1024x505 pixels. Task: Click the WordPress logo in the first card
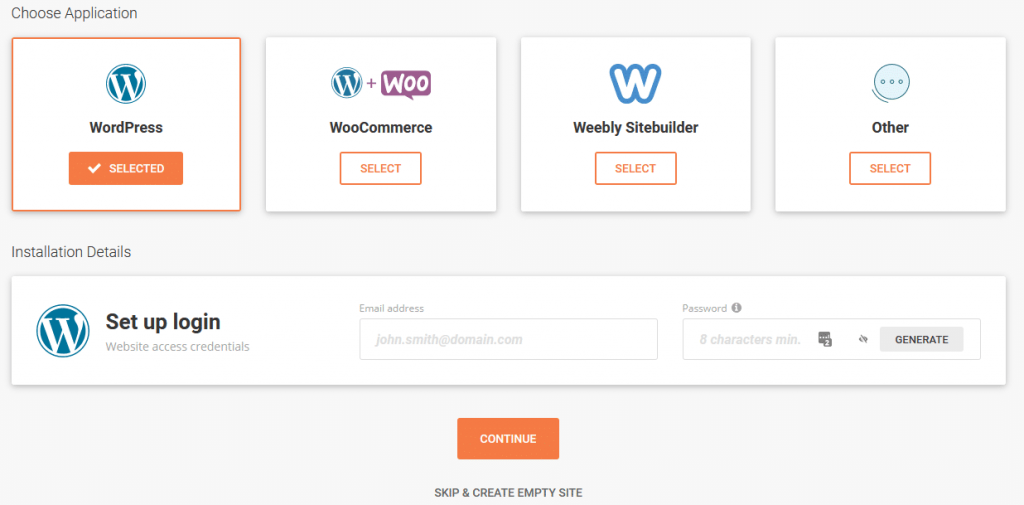click(126, 84)
